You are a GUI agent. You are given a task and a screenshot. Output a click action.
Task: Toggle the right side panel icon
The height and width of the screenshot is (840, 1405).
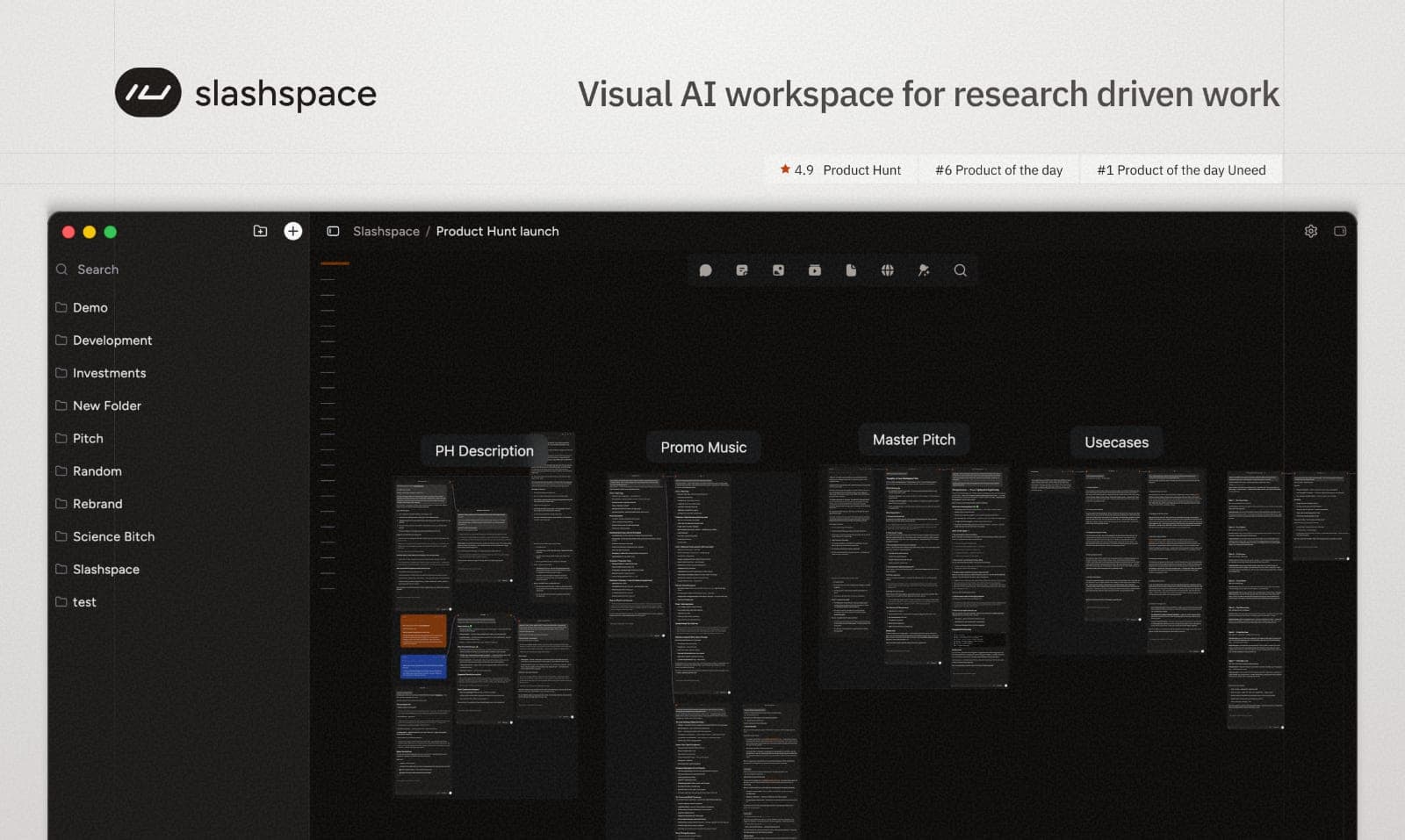click(1340, 231)
